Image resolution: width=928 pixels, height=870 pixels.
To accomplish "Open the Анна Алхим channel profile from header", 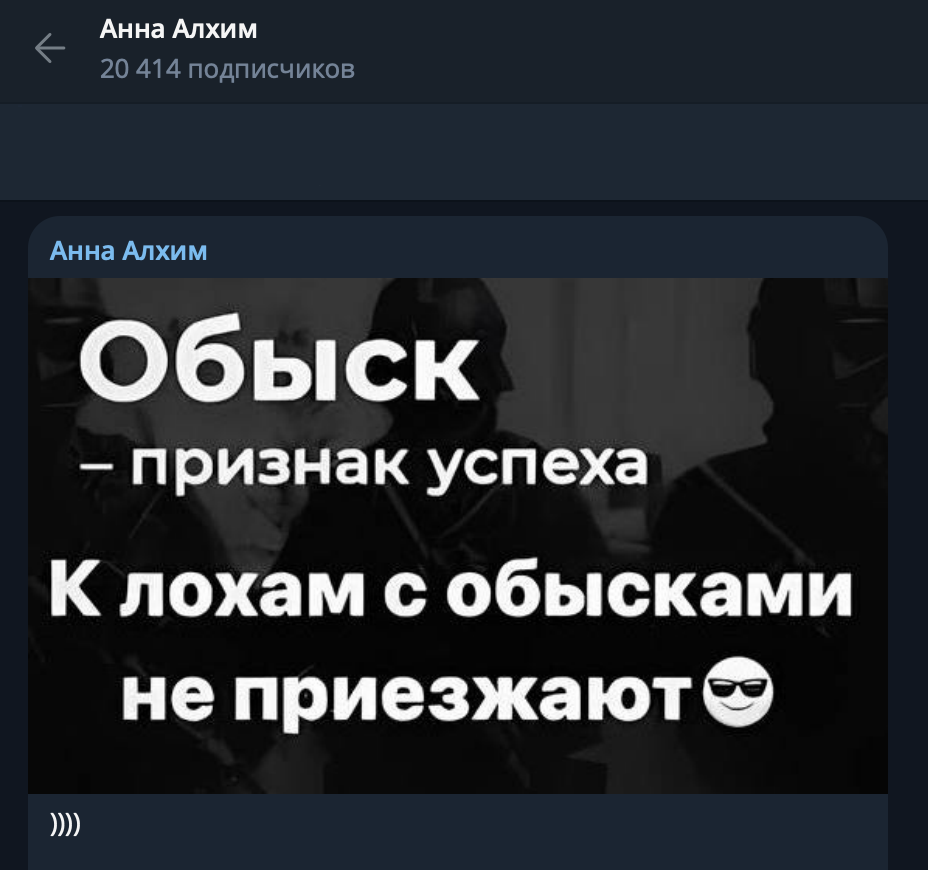I will click(178, 29).
